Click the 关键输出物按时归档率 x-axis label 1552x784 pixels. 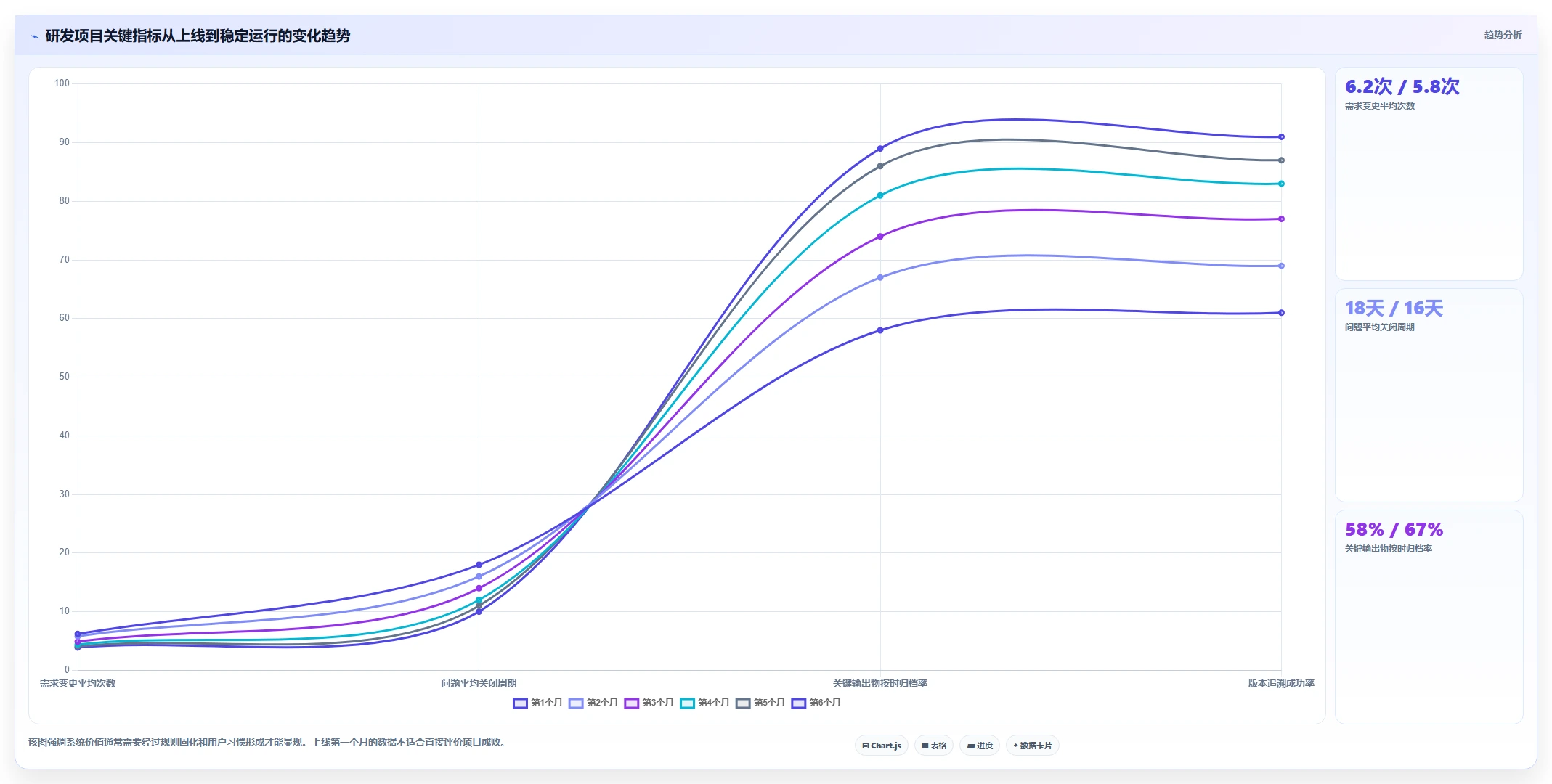(x=880, y=683)
